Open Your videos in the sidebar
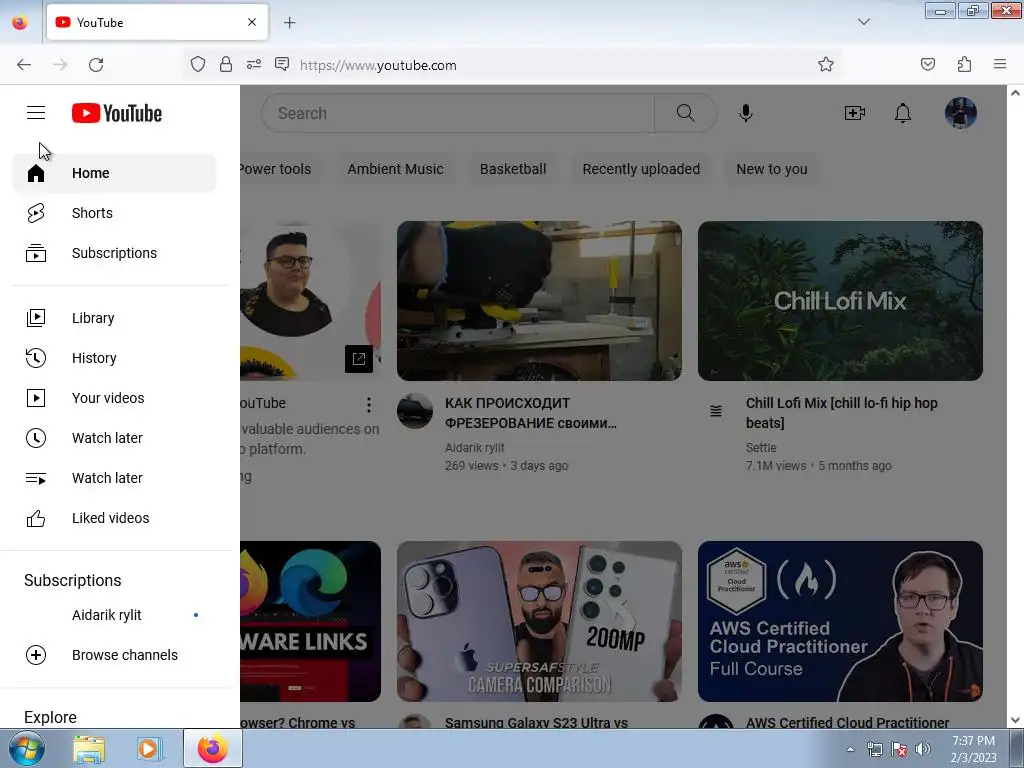1024x768 pixels. tap(114, 398)
